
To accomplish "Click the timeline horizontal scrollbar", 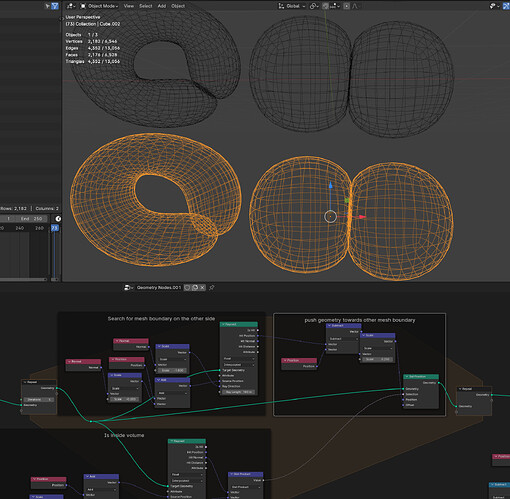I will [x=23, y=279].
